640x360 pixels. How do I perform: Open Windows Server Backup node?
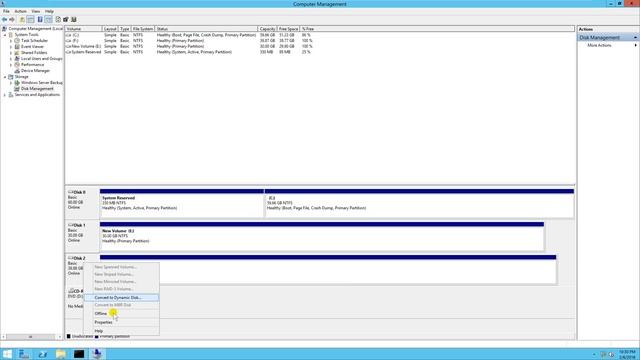(x=42, y=82)
